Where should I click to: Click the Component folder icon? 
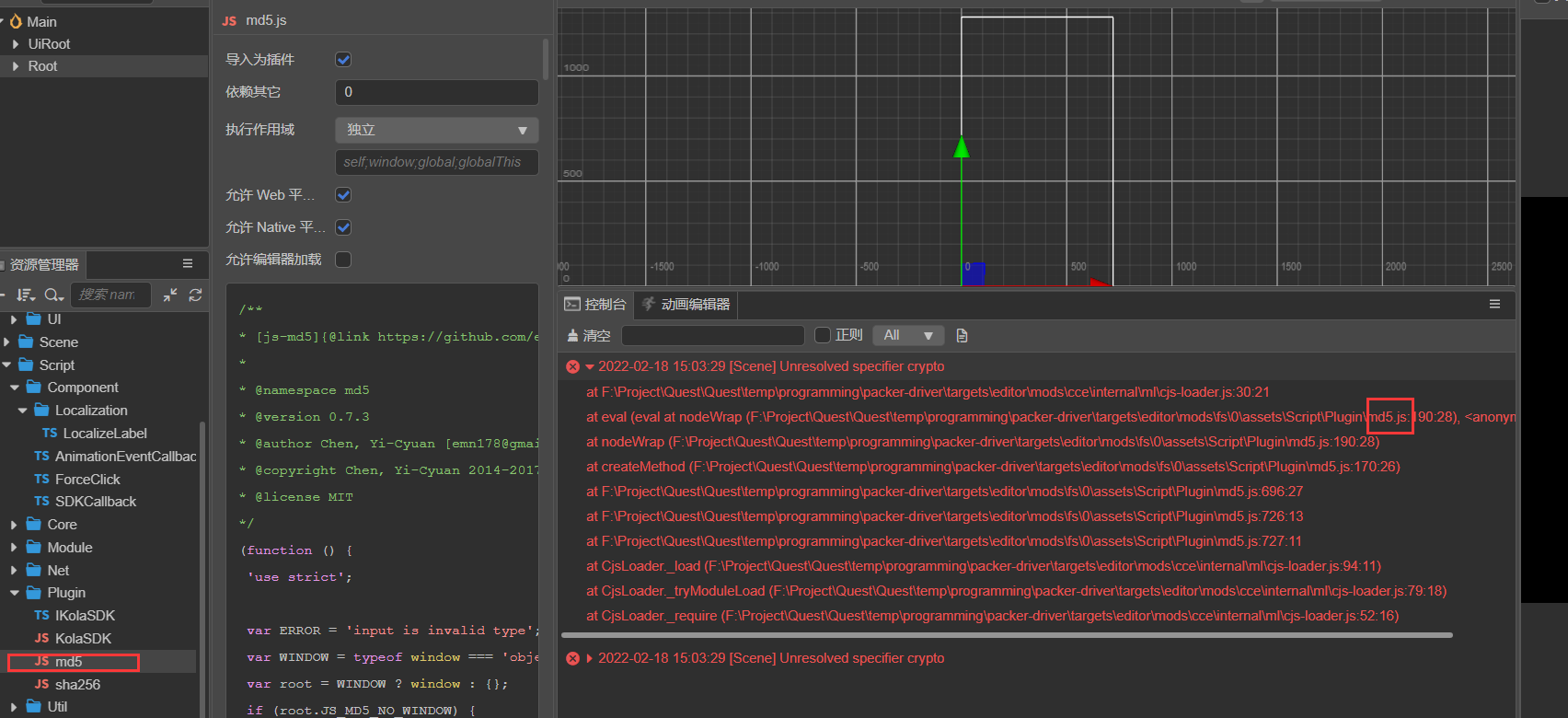pyautogui.click(x=34, y=388)
